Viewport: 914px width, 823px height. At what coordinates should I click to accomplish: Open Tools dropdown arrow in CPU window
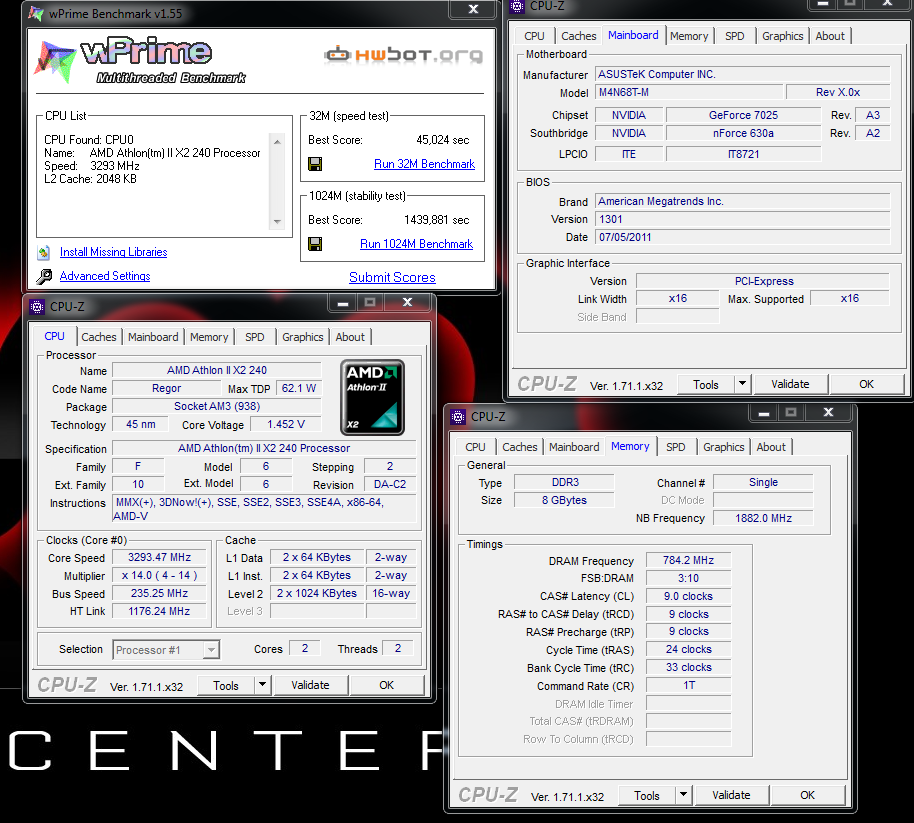tap(262, 684)
